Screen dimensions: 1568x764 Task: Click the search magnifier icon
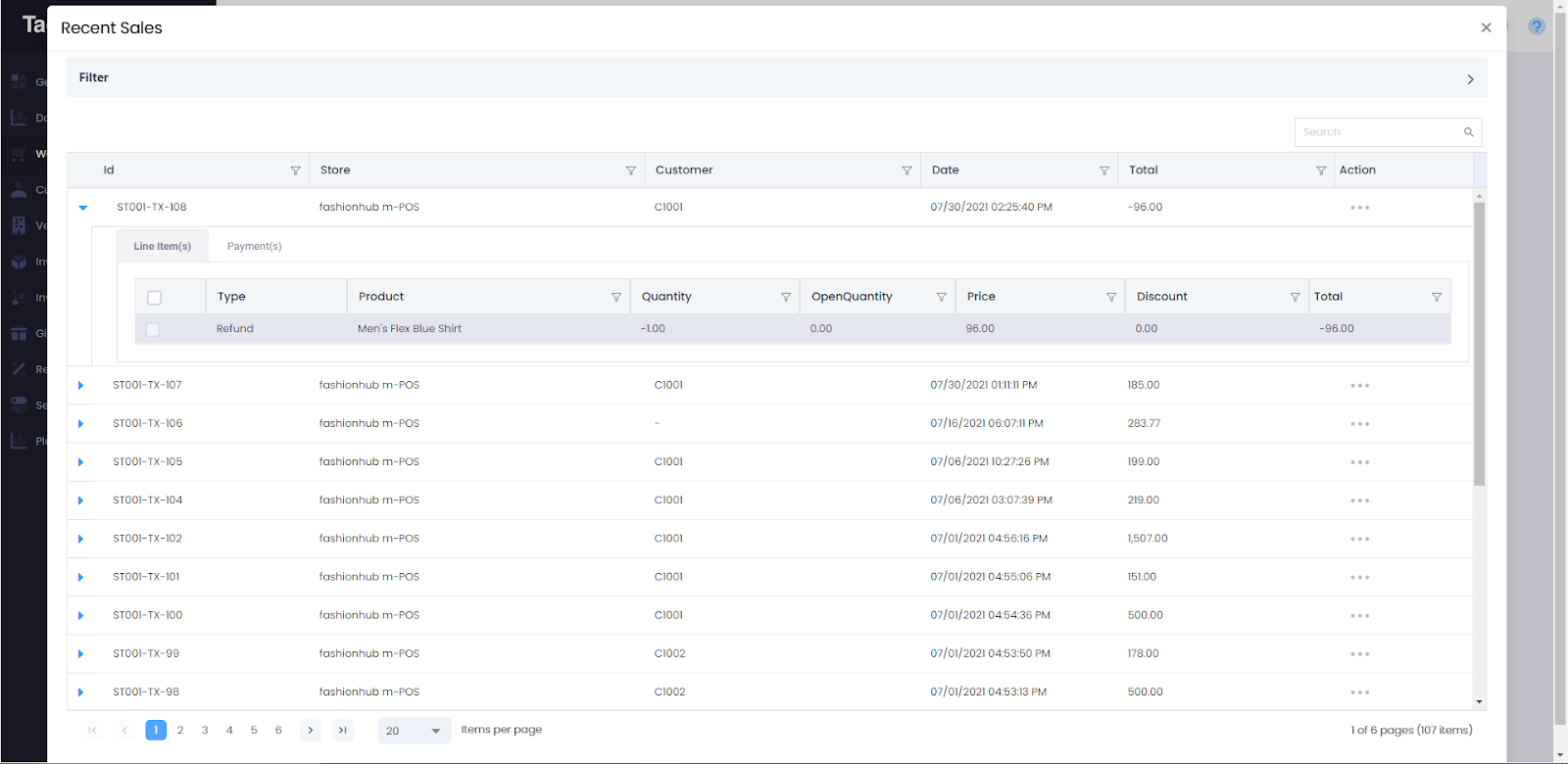[x=1468, y=132]
